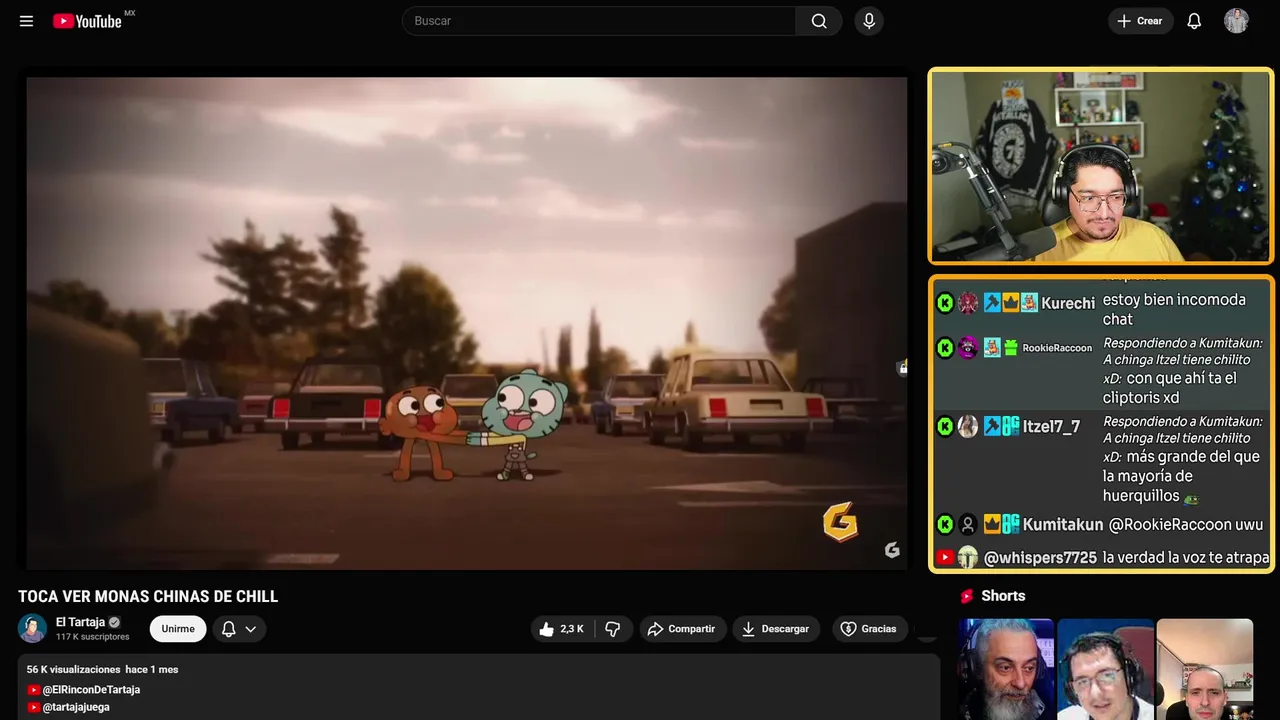Click the Kumitakun username in chat
The image size is (1280, 720).
coord(1063,524)
